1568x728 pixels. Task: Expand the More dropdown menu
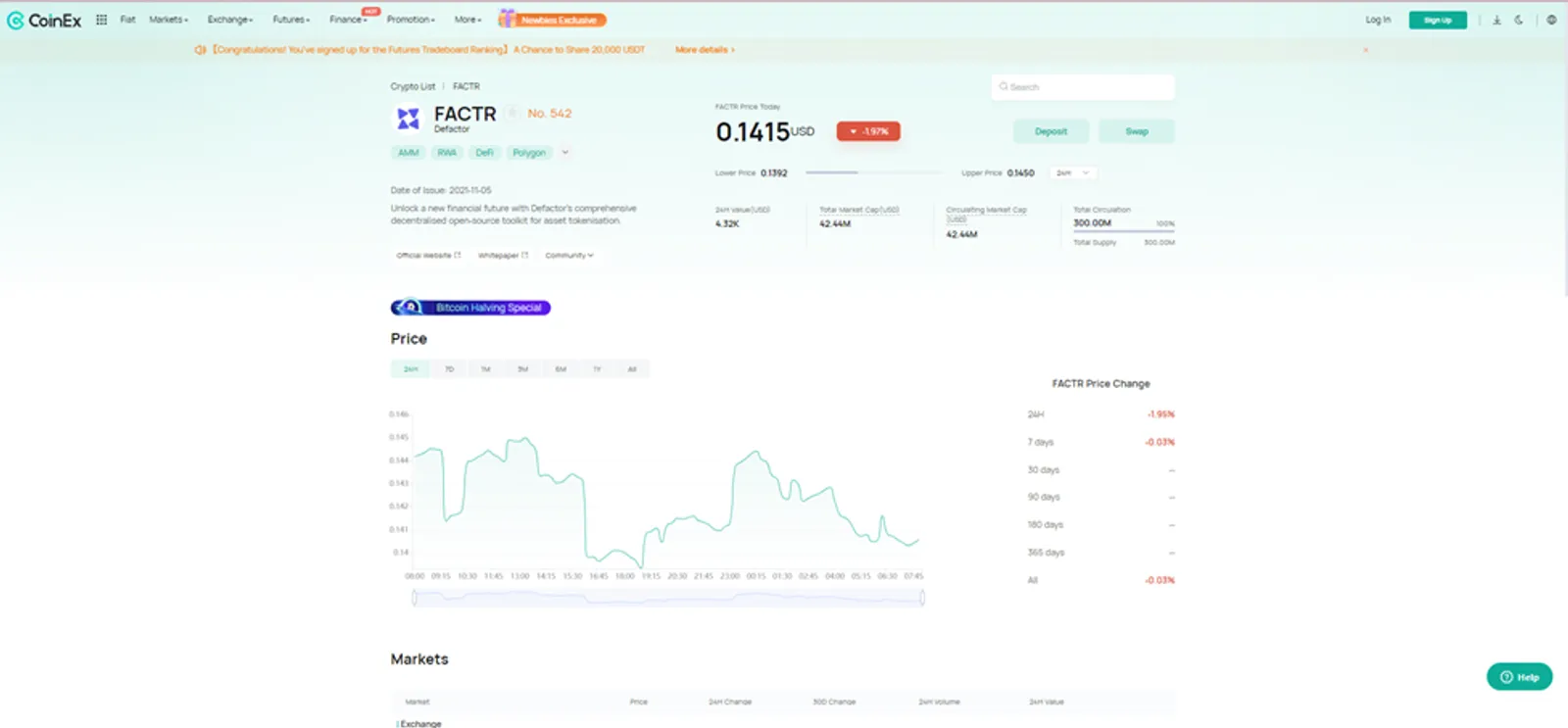pyautogui.click(x=467, y=20)
